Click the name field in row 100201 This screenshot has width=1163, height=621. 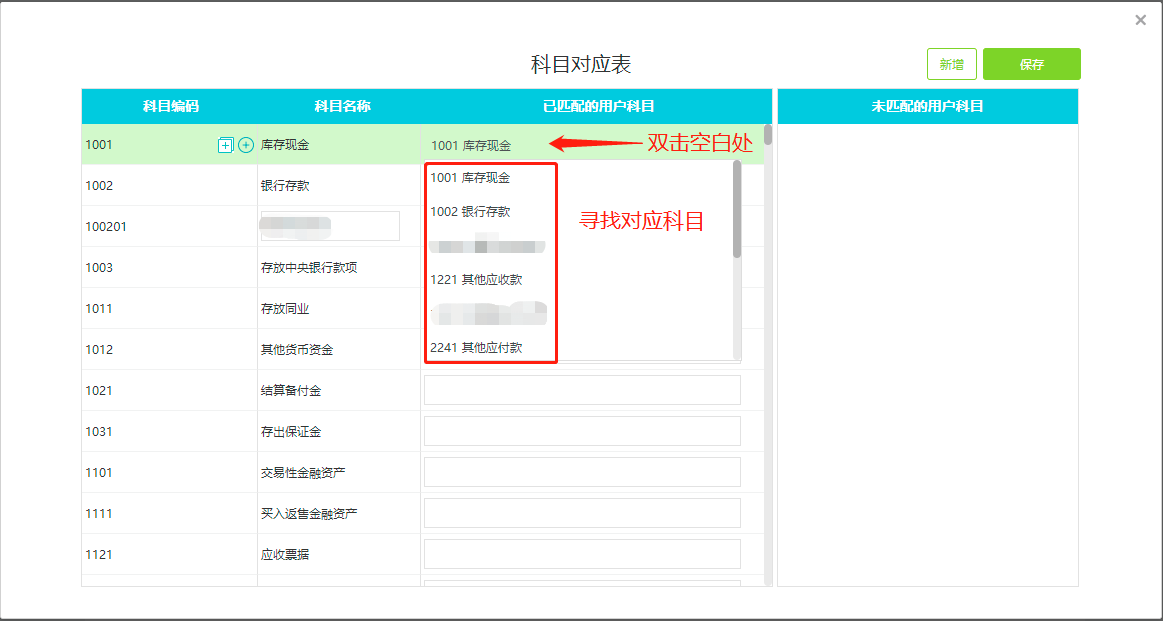coord(330,226)
